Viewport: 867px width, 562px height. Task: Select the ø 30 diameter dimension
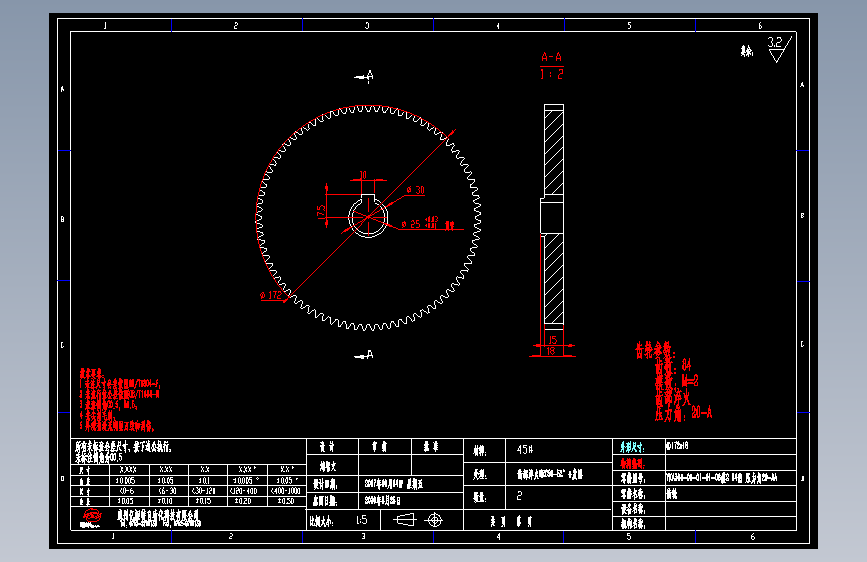click(416, 190)
